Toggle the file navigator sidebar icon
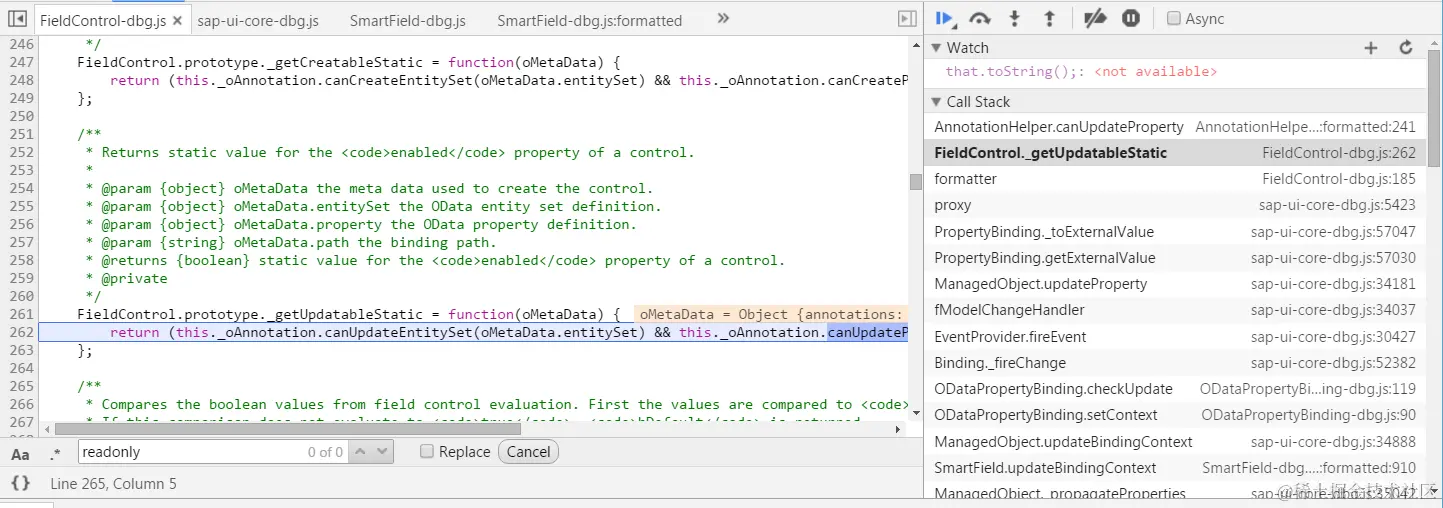The image size is (1443, 508). 17,19
